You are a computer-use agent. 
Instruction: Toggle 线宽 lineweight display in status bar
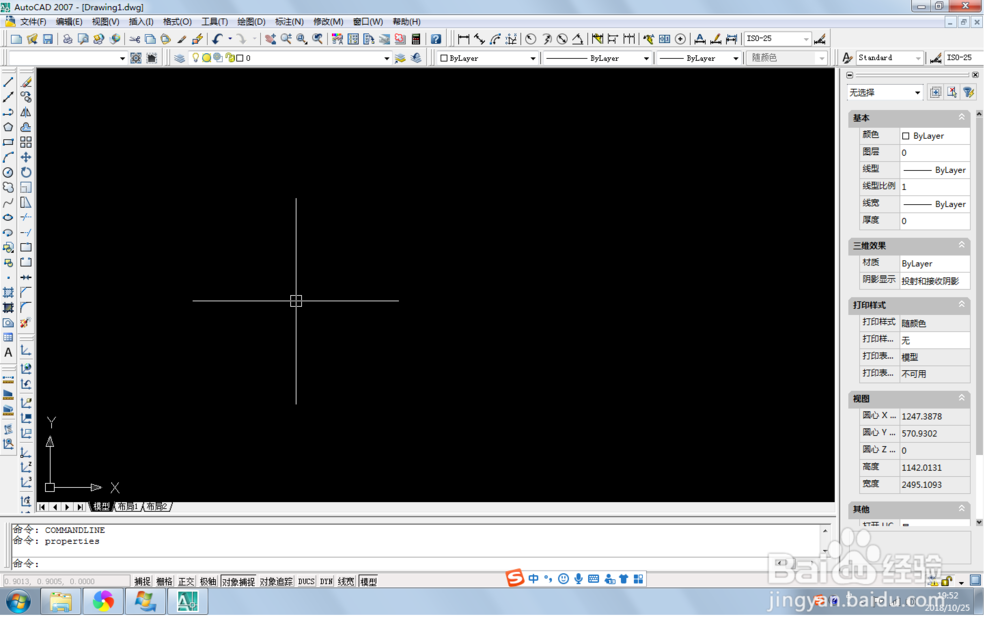point(346,582)
